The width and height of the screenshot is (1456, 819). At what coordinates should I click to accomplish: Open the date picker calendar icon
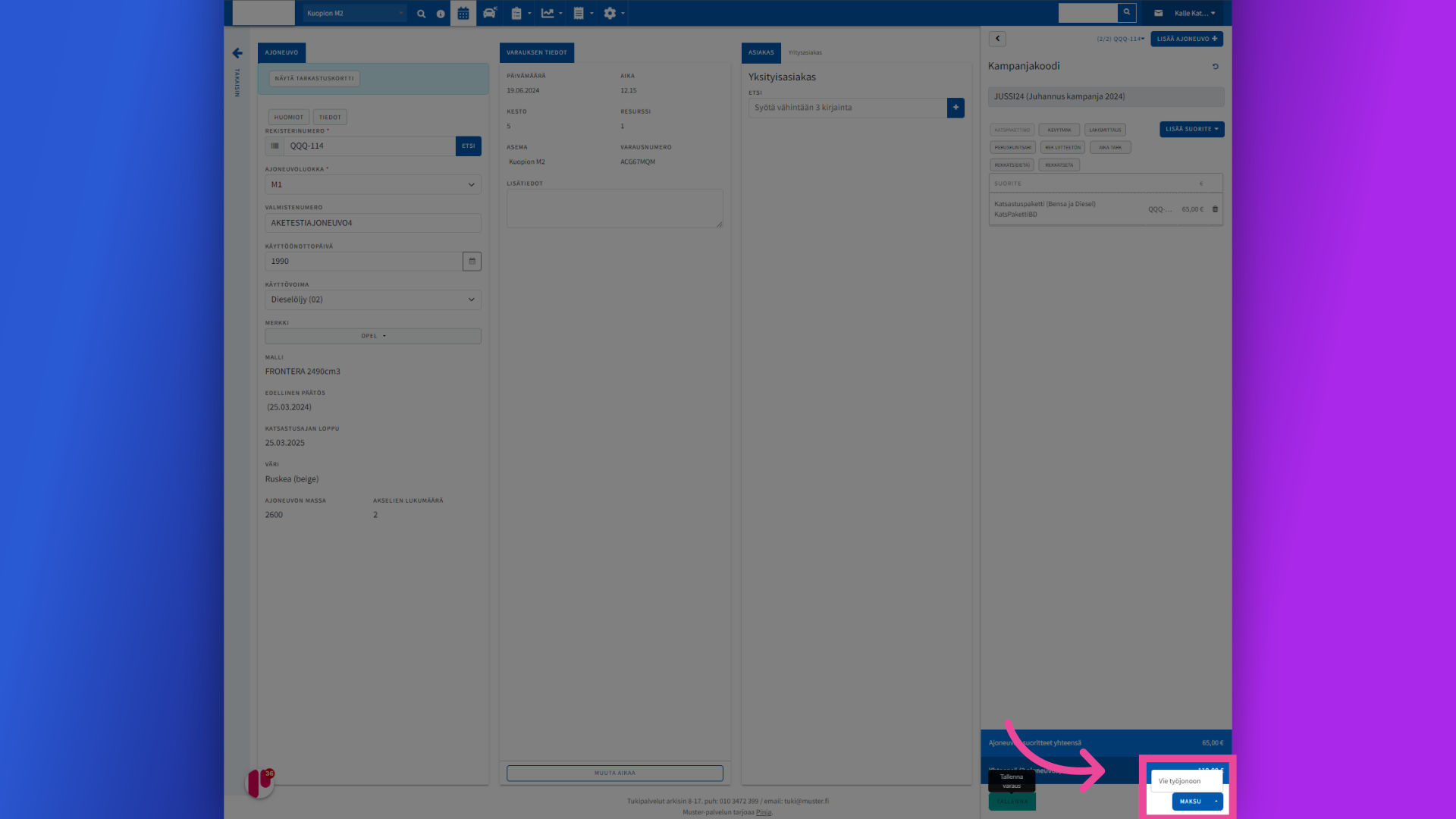pos(472,261)
